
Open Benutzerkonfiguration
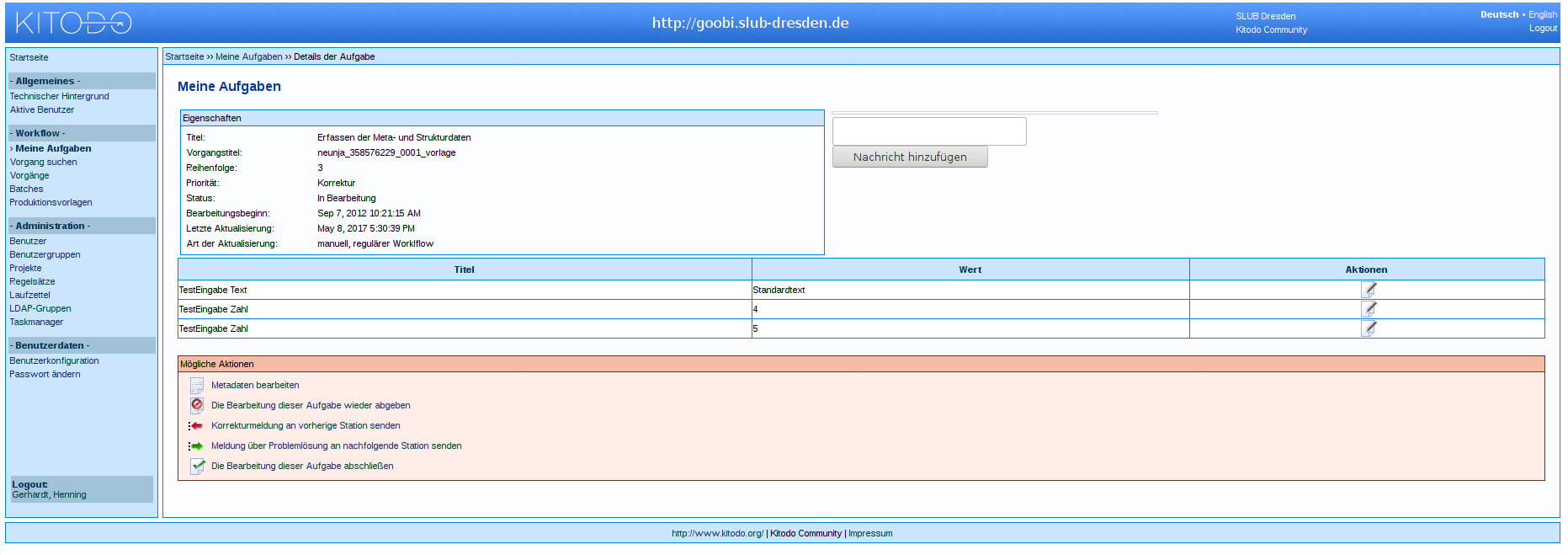(x=54, y=360)
